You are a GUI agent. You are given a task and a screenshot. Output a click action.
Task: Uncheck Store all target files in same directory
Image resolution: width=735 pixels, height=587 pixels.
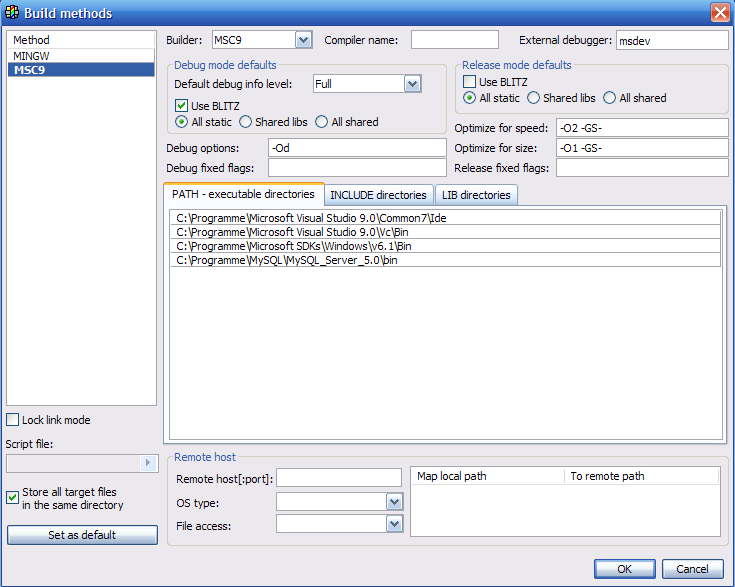click(13, 497)
